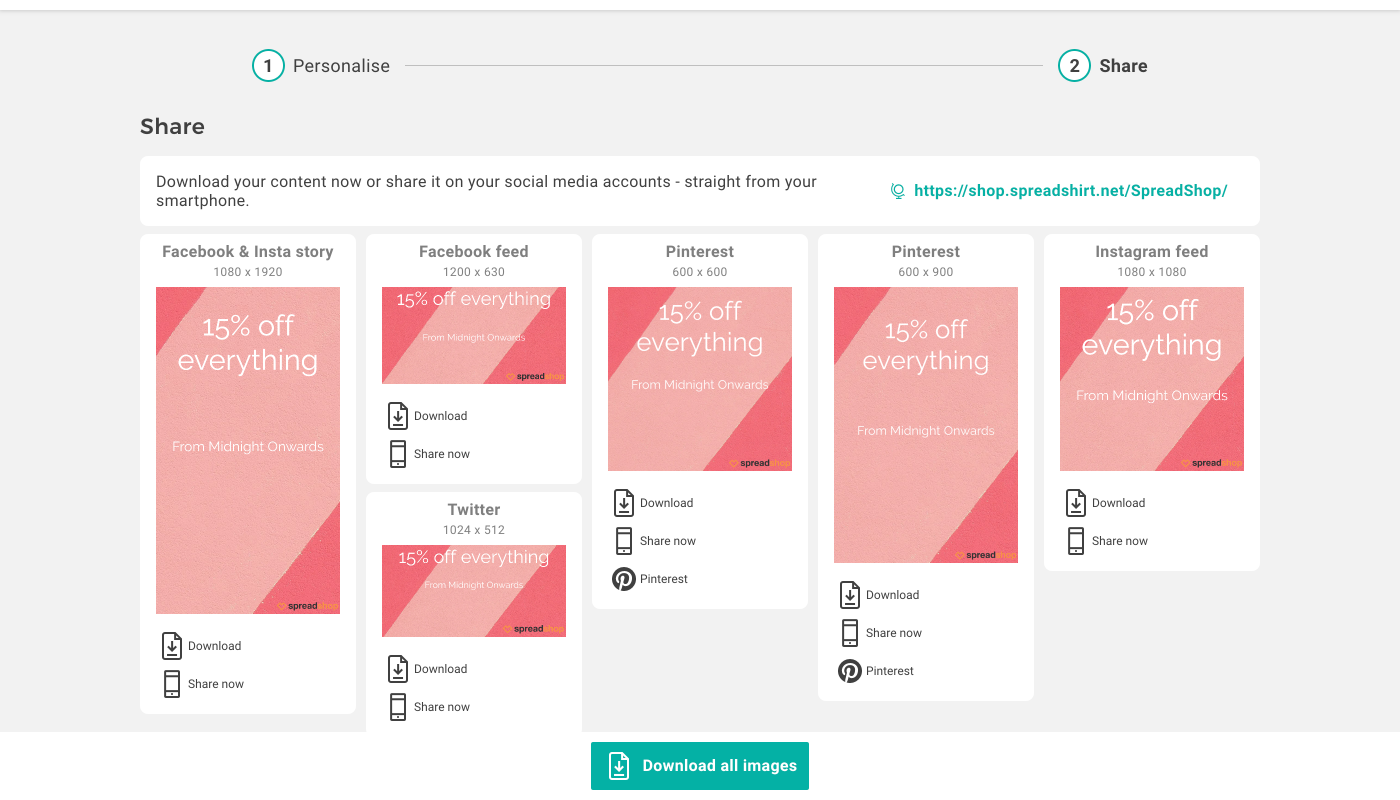Open the Twitter 1024 x 512 image preview
Viewport: 1400px width, 800px height.
474,591
